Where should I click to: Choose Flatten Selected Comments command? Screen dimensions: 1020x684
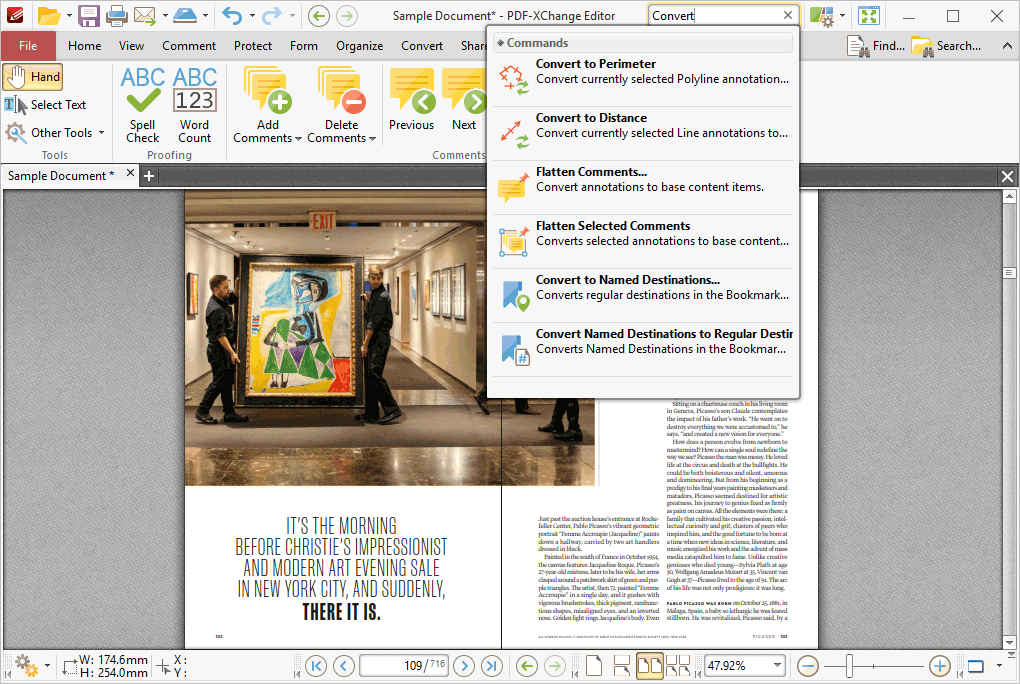[x=643, y=241]
